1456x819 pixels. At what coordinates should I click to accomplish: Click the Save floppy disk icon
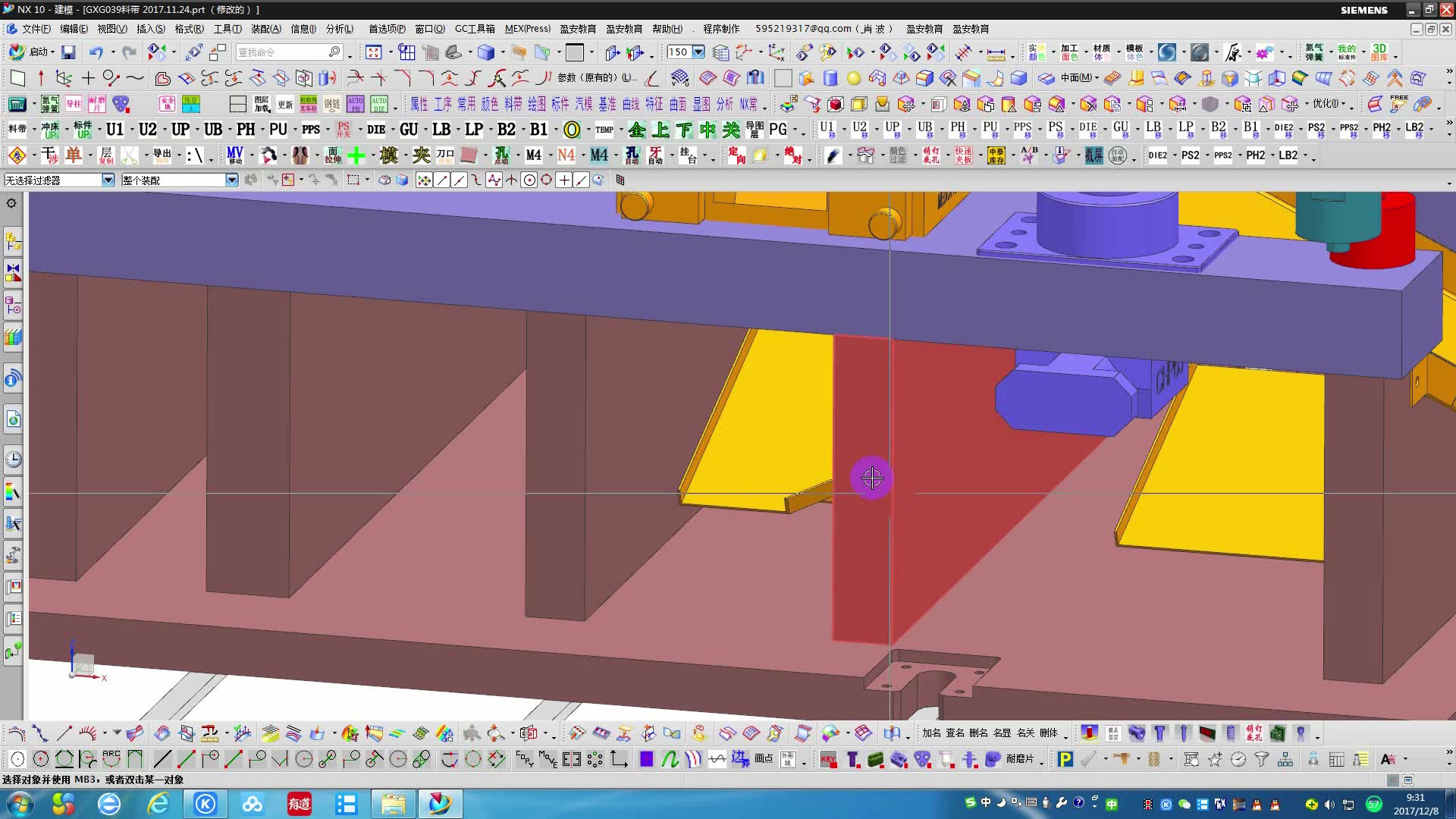pyautogui.click(x=68, y=52)
